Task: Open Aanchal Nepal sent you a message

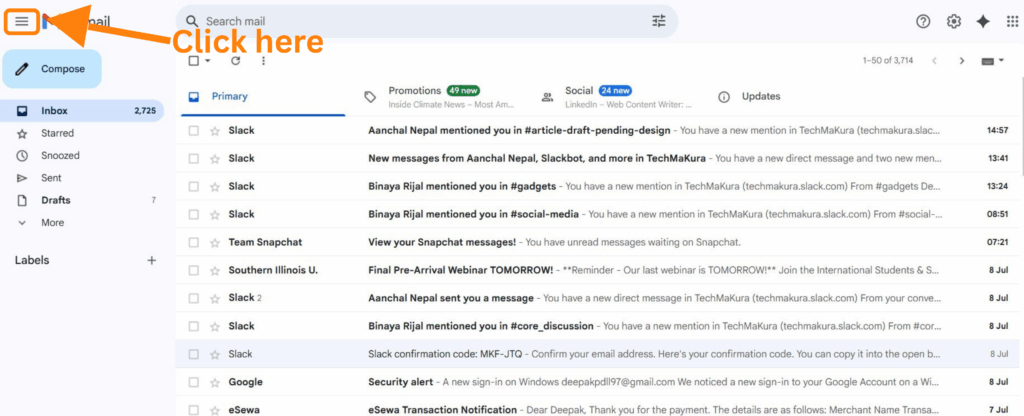Action: [x=597, y=298]
